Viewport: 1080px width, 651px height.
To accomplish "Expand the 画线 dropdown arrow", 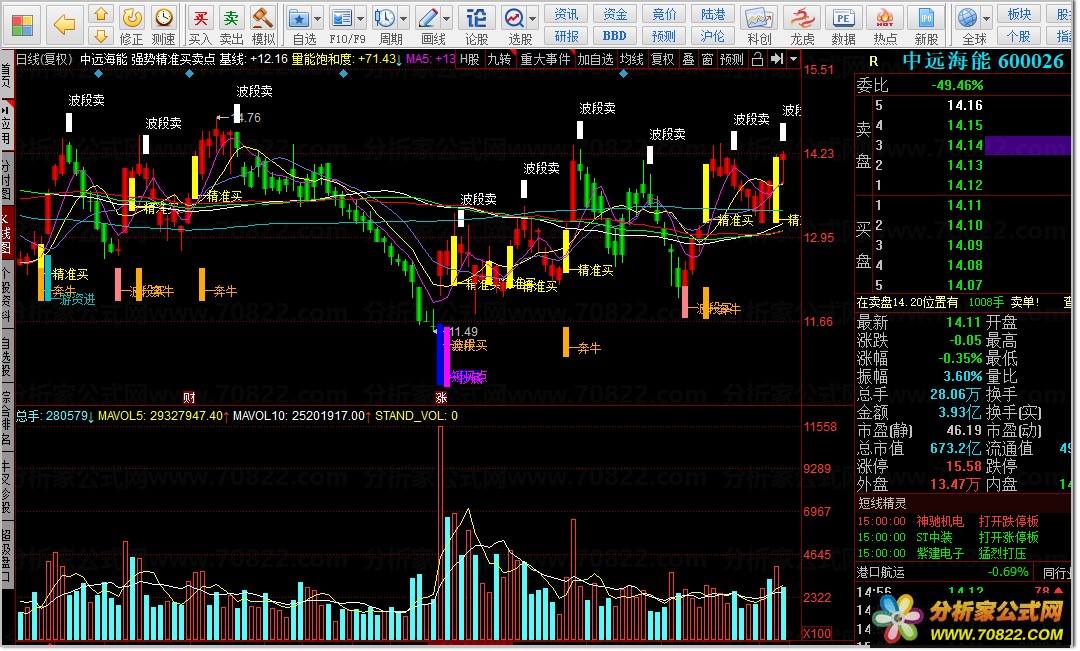I will pos(447,19).
